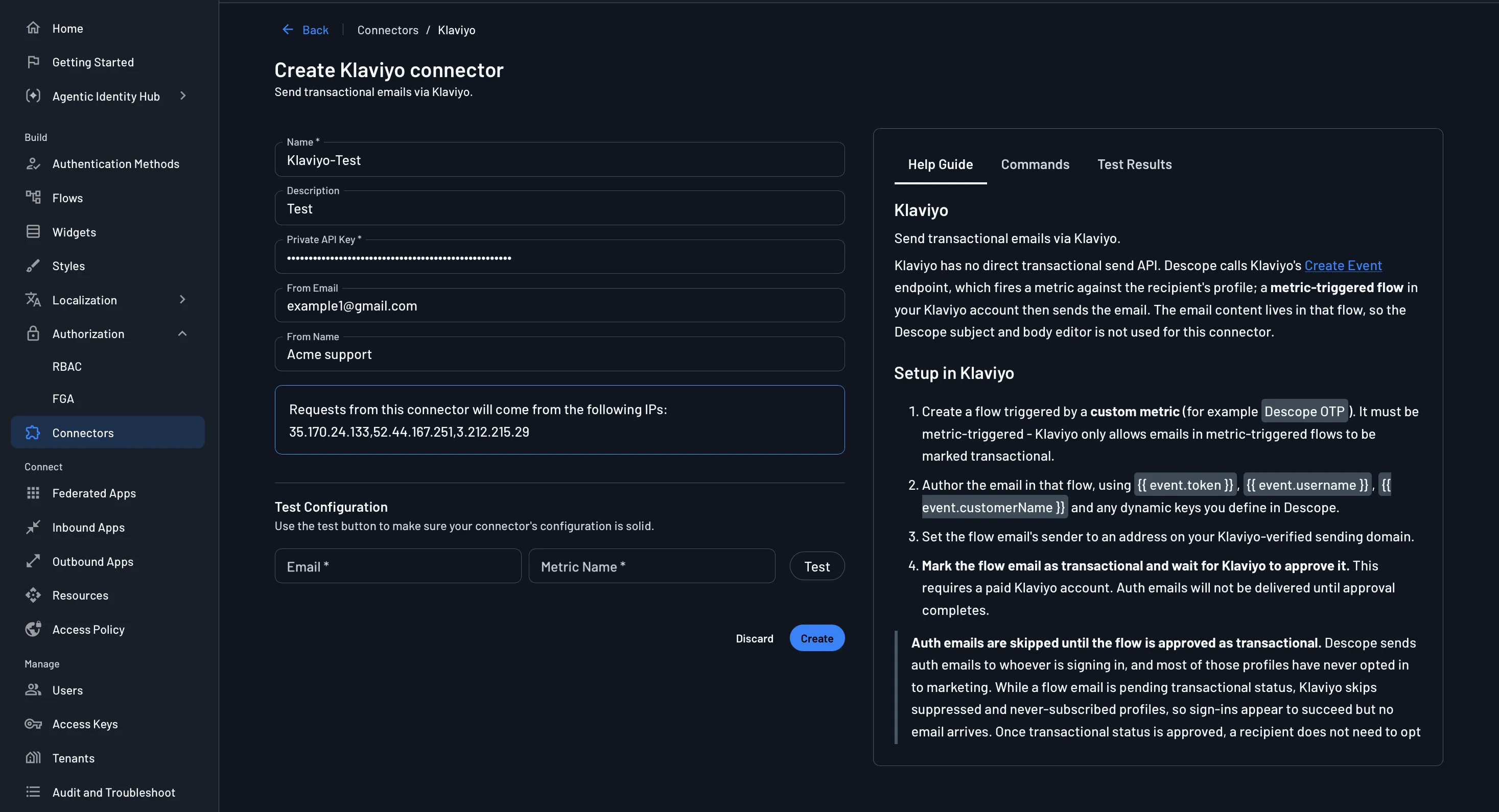Focus the Metric Name field
The height and width of the screenshot is (812, 1499).
(x=652, y=566)
